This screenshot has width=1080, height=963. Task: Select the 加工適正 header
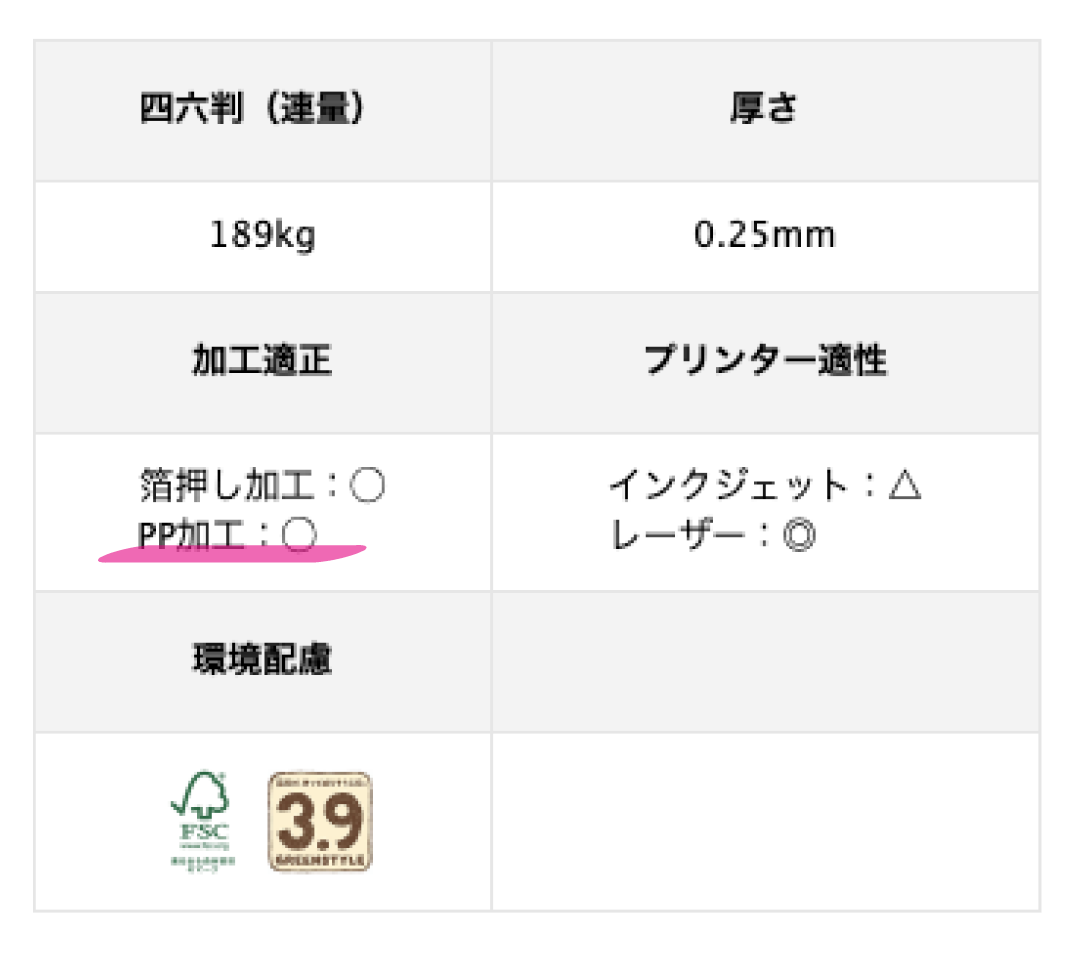tap(263, 363)
